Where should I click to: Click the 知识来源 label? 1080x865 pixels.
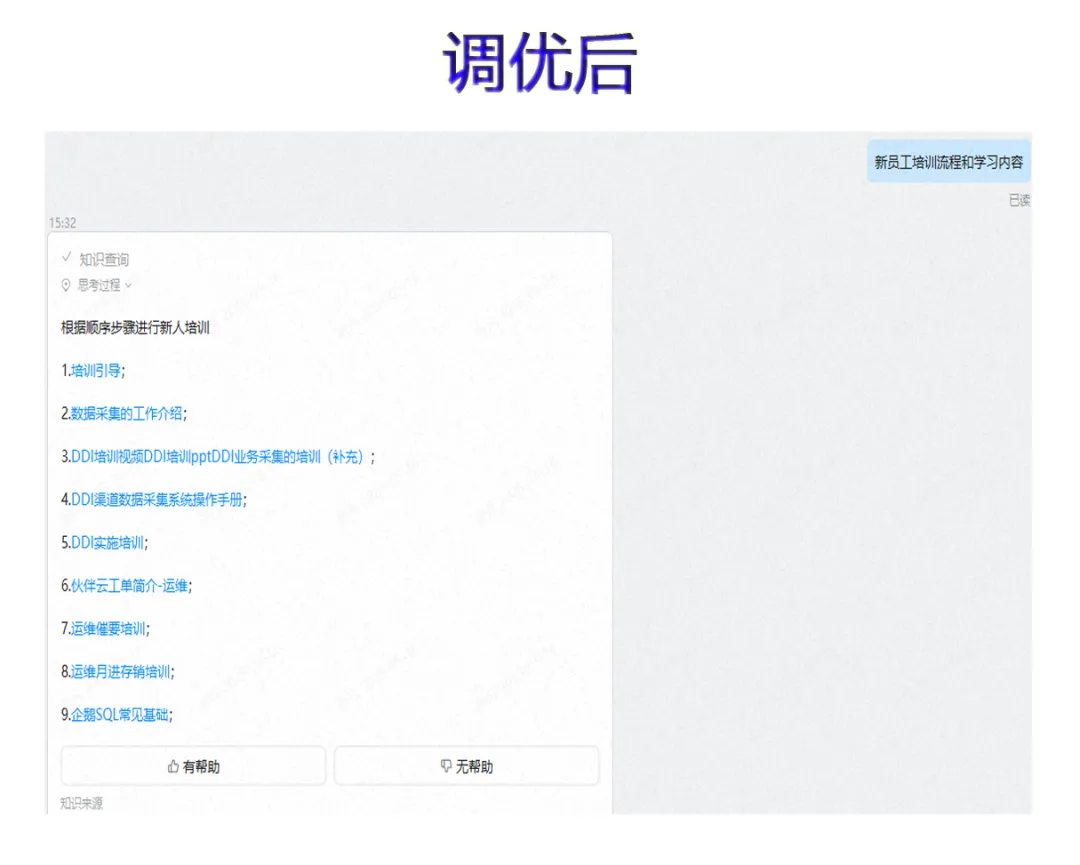(81, 803)
